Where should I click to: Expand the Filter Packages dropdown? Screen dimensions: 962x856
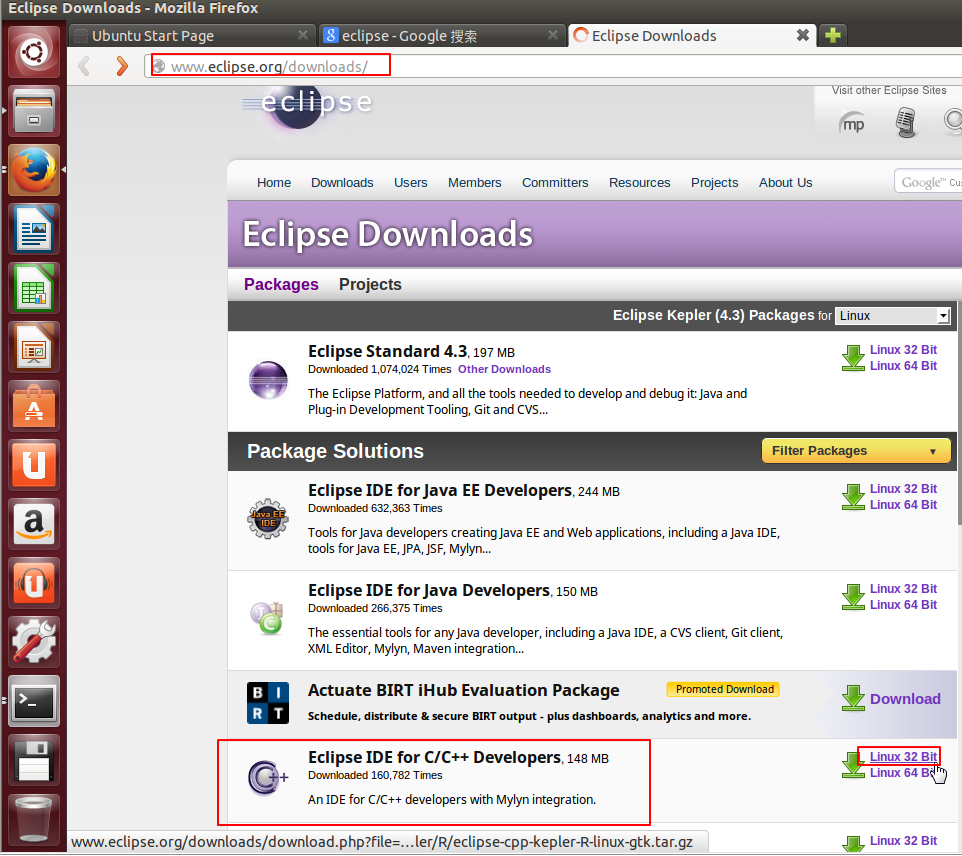point(856,451)
